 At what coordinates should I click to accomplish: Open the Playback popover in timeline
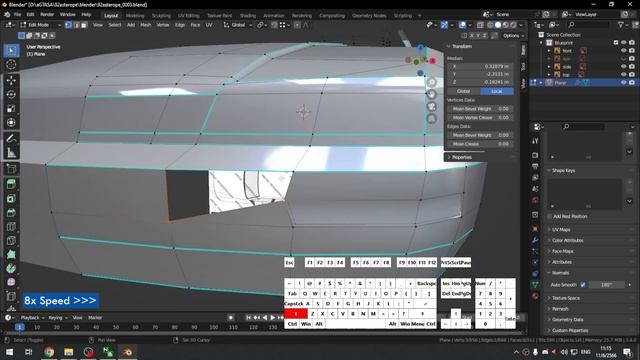tap(32, 318)
